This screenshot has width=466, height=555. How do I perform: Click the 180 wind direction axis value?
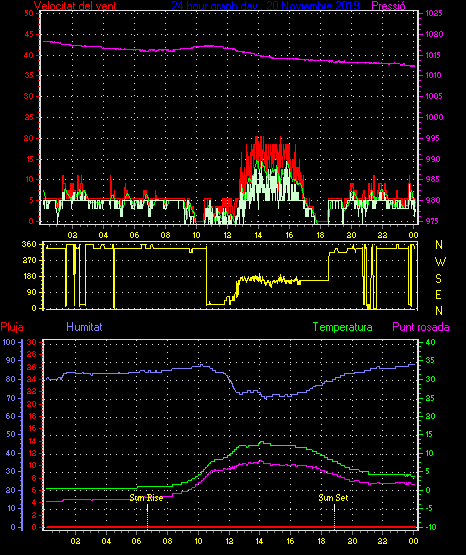(x=29, y=276)
